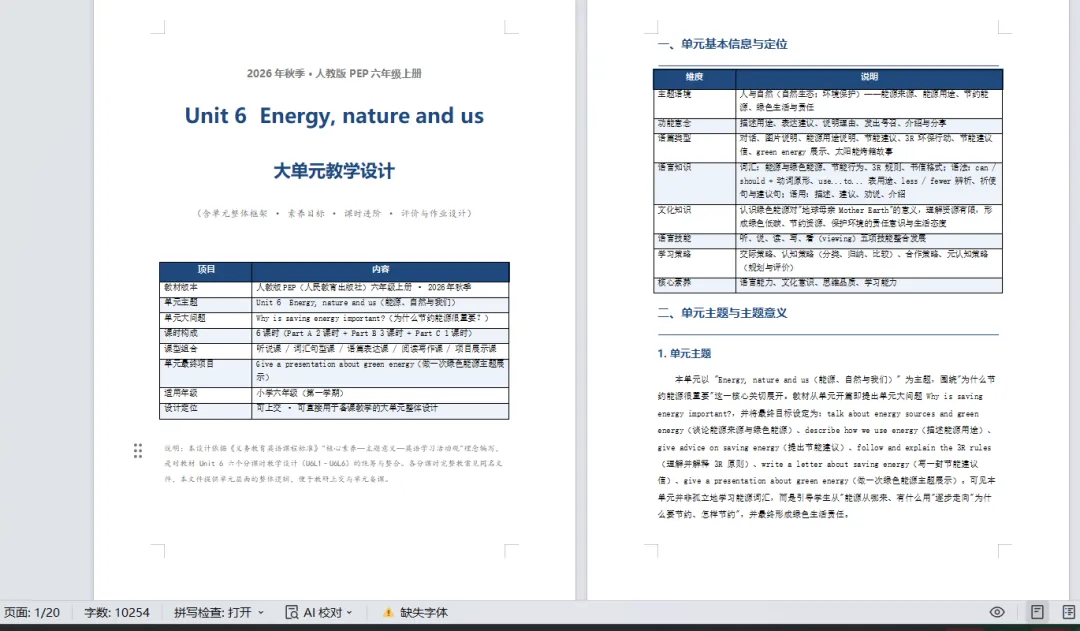Click the 页面: 1/20 page indicator
1080x631 pixels.
(x=32, y=612)
